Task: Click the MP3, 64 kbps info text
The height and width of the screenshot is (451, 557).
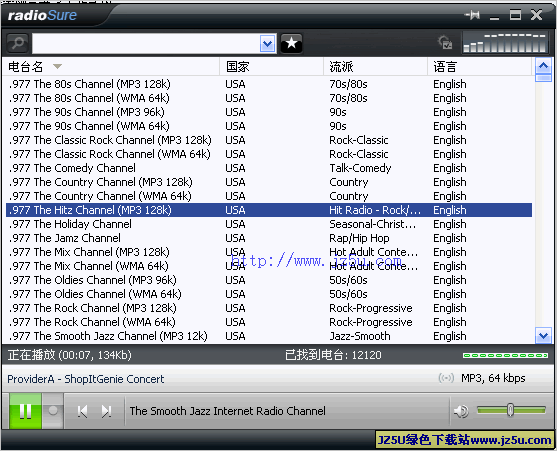Action: click(x=493, y=378)
